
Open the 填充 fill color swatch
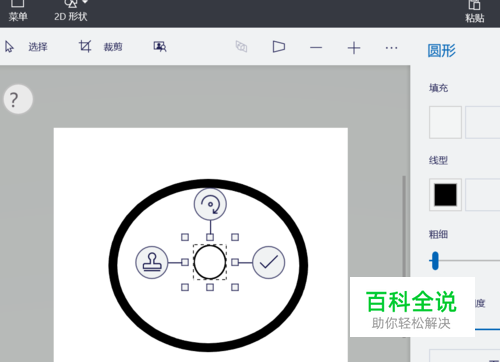click(445, 122)
